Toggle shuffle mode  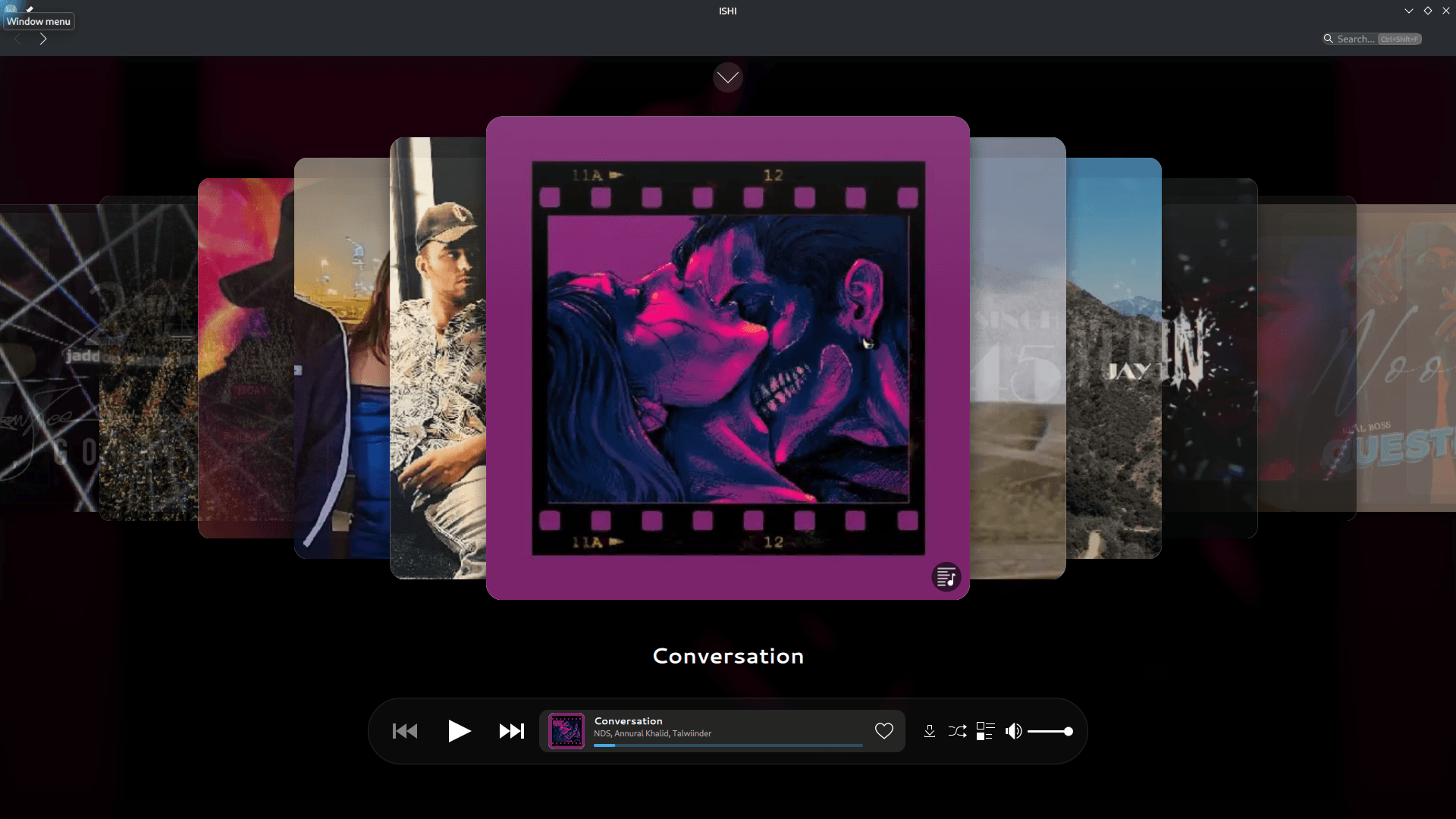point(957,731)
